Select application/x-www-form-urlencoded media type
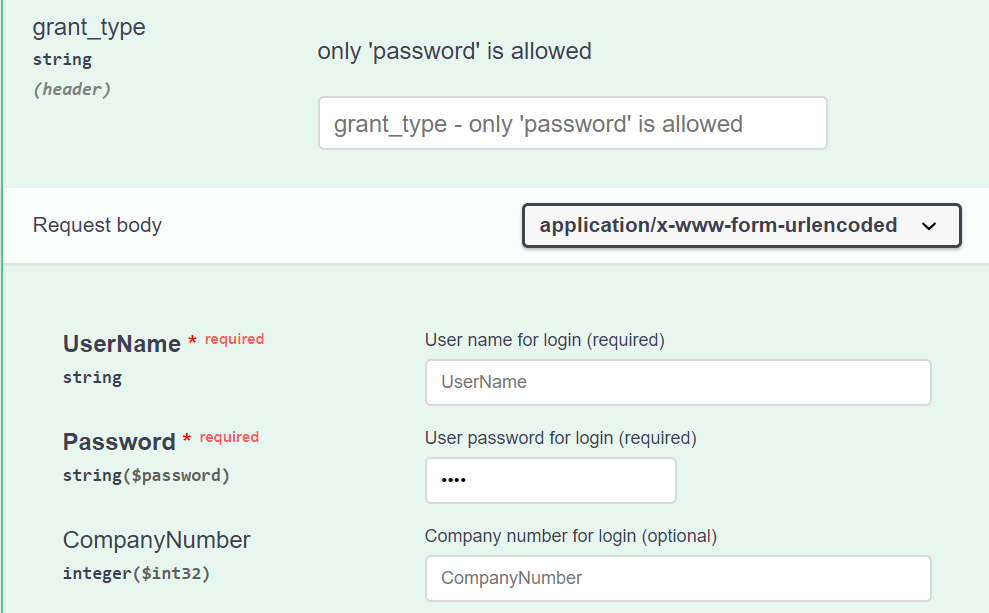Viewport: 989px width, 613px height. [x=719, y=225]
